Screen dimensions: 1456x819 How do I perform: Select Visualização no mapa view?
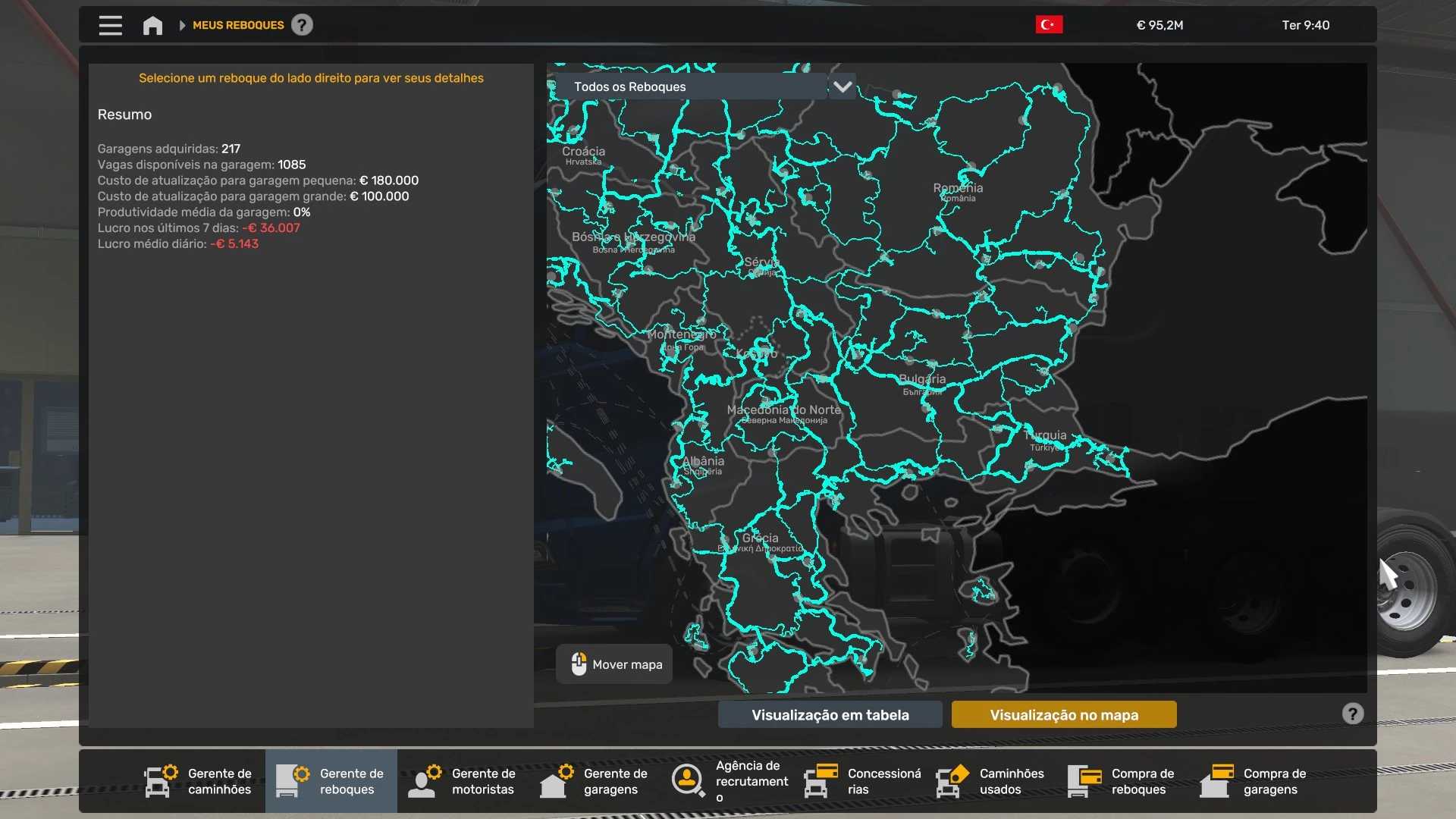(1063, 714)
